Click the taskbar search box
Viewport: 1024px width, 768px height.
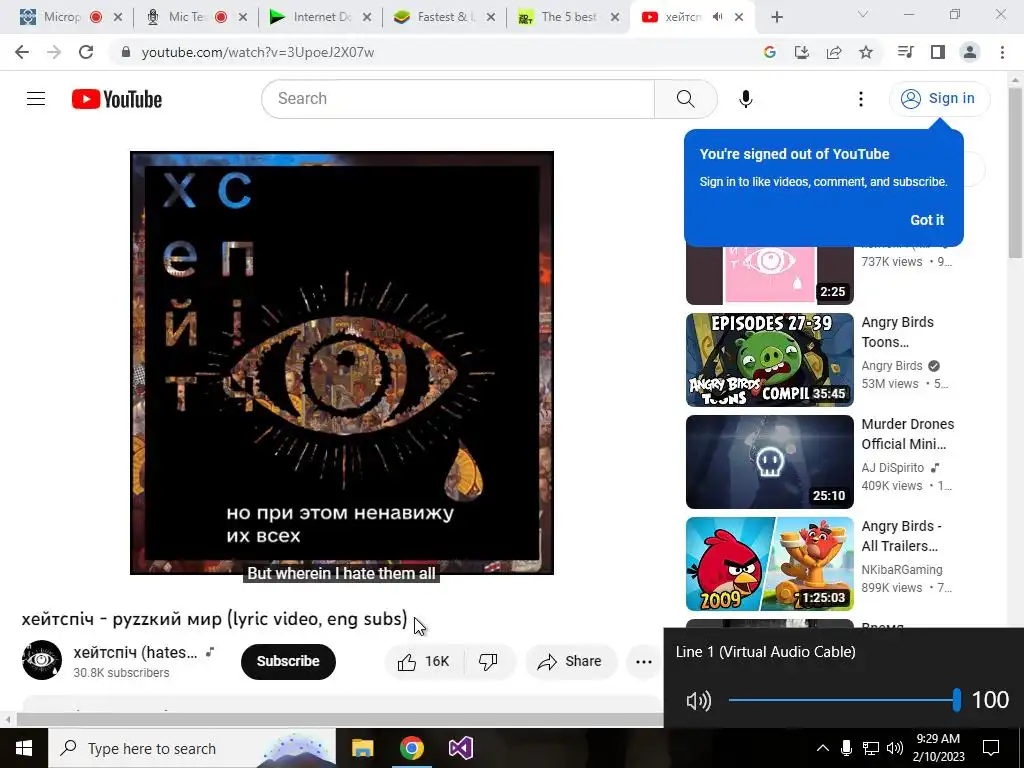[192, 748]
